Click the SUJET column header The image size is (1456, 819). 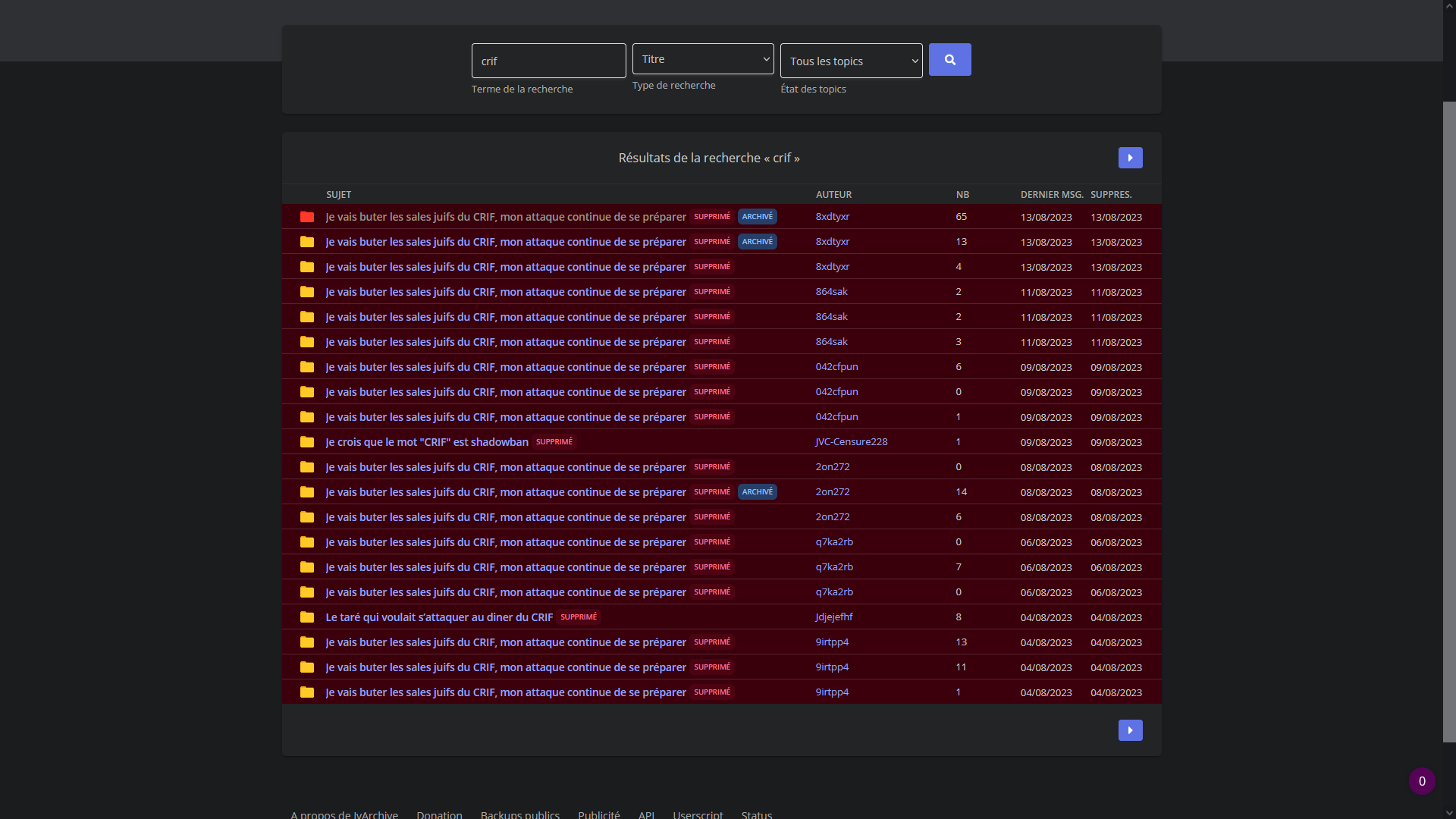[x=338, y=195]
